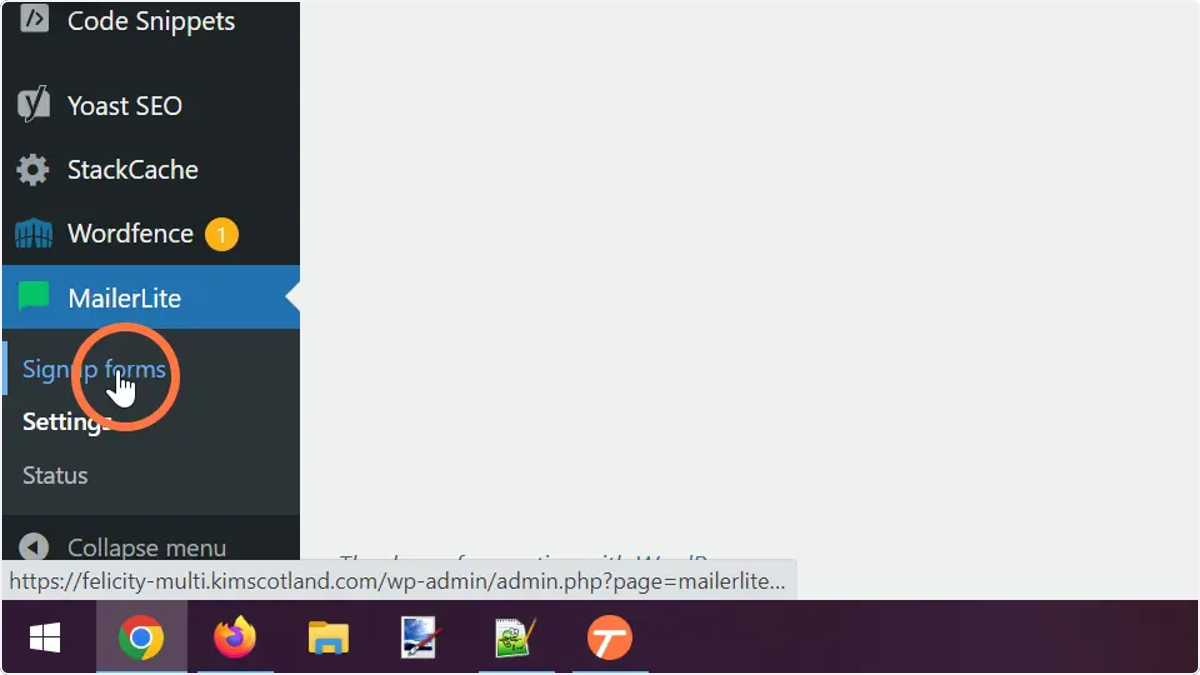Open the StackCache menu entry
This screenshot has width=1200, height=675.
click(150, 170)
